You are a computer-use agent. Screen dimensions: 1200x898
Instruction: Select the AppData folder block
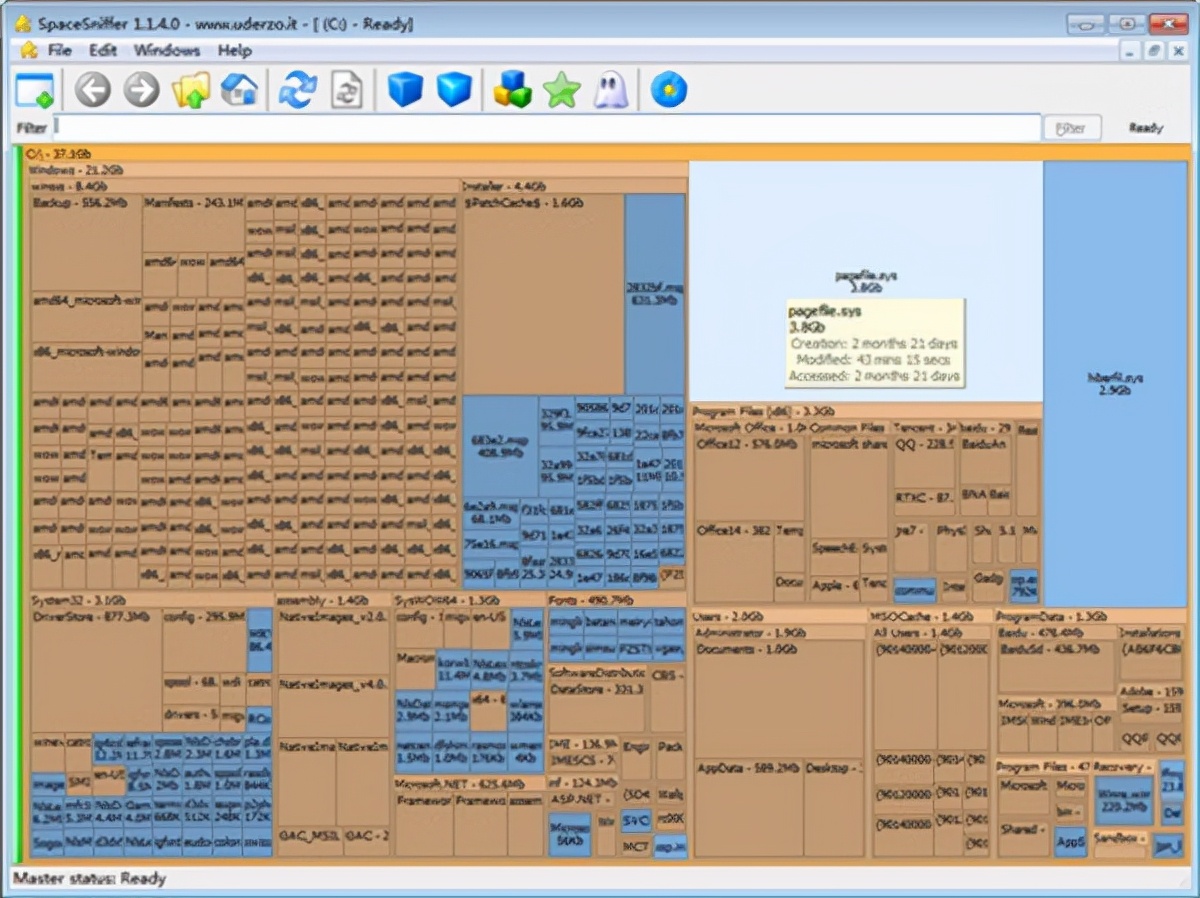point(748,808)
